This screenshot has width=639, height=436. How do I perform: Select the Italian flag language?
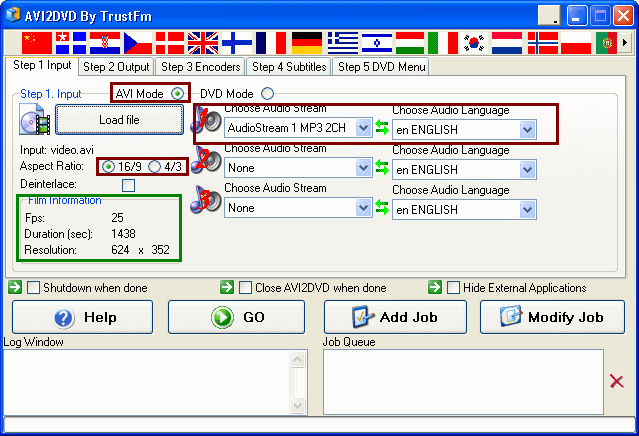point(443,43)
